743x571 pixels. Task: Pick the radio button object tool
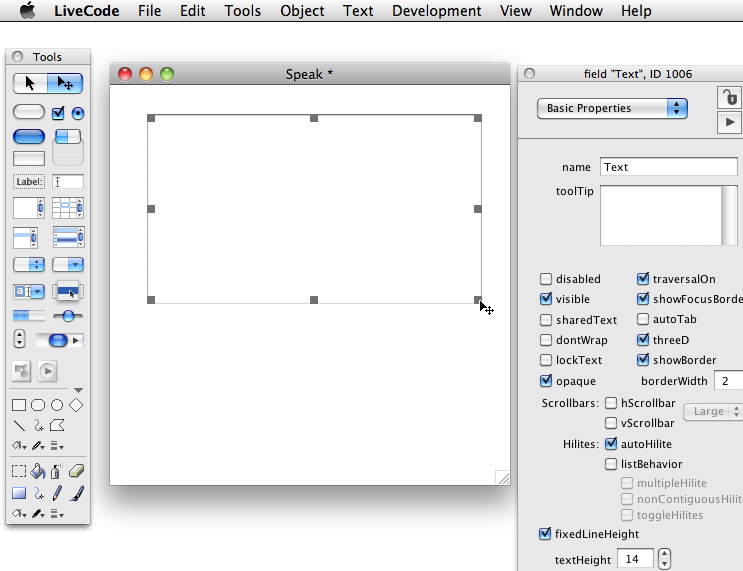click(x=78, y=113)
